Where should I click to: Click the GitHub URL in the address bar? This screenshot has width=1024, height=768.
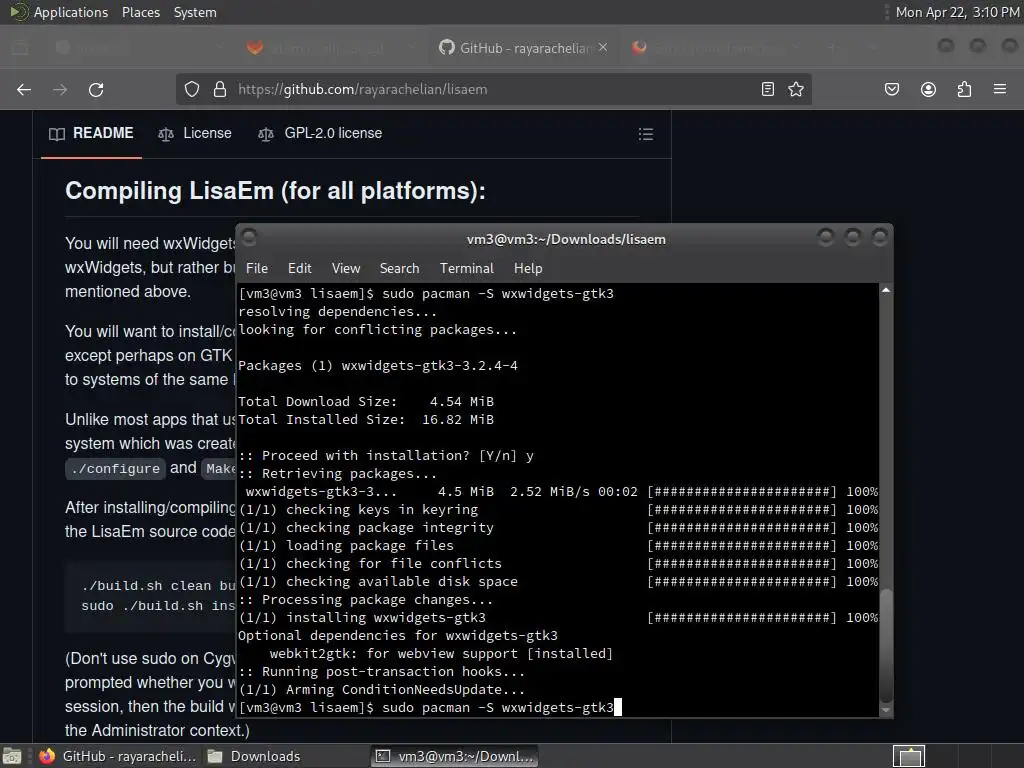point(362,89)
